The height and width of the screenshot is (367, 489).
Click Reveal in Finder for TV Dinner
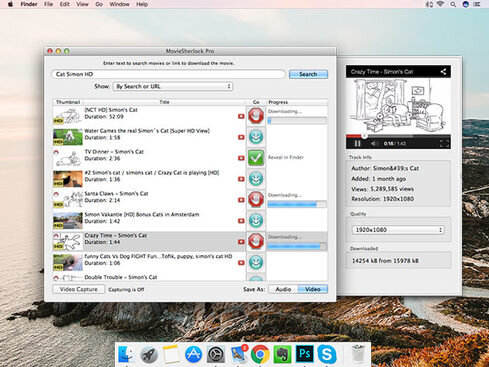286,157
